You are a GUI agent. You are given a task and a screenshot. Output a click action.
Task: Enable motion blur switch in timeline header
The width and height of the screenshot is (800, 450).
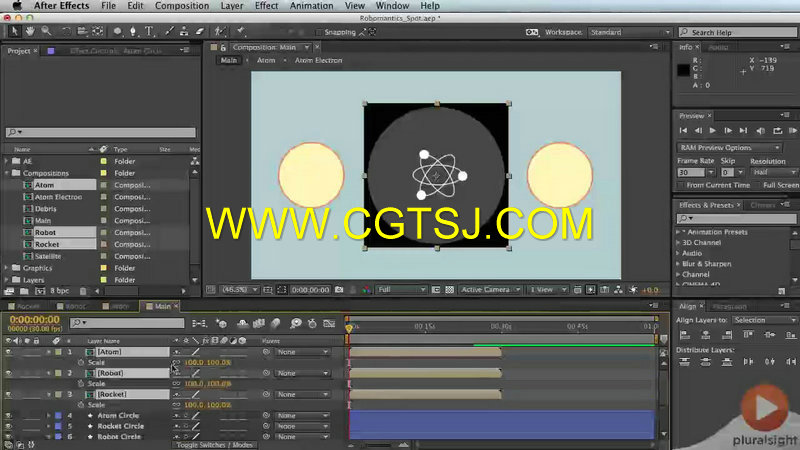click(x=276, y=323)
